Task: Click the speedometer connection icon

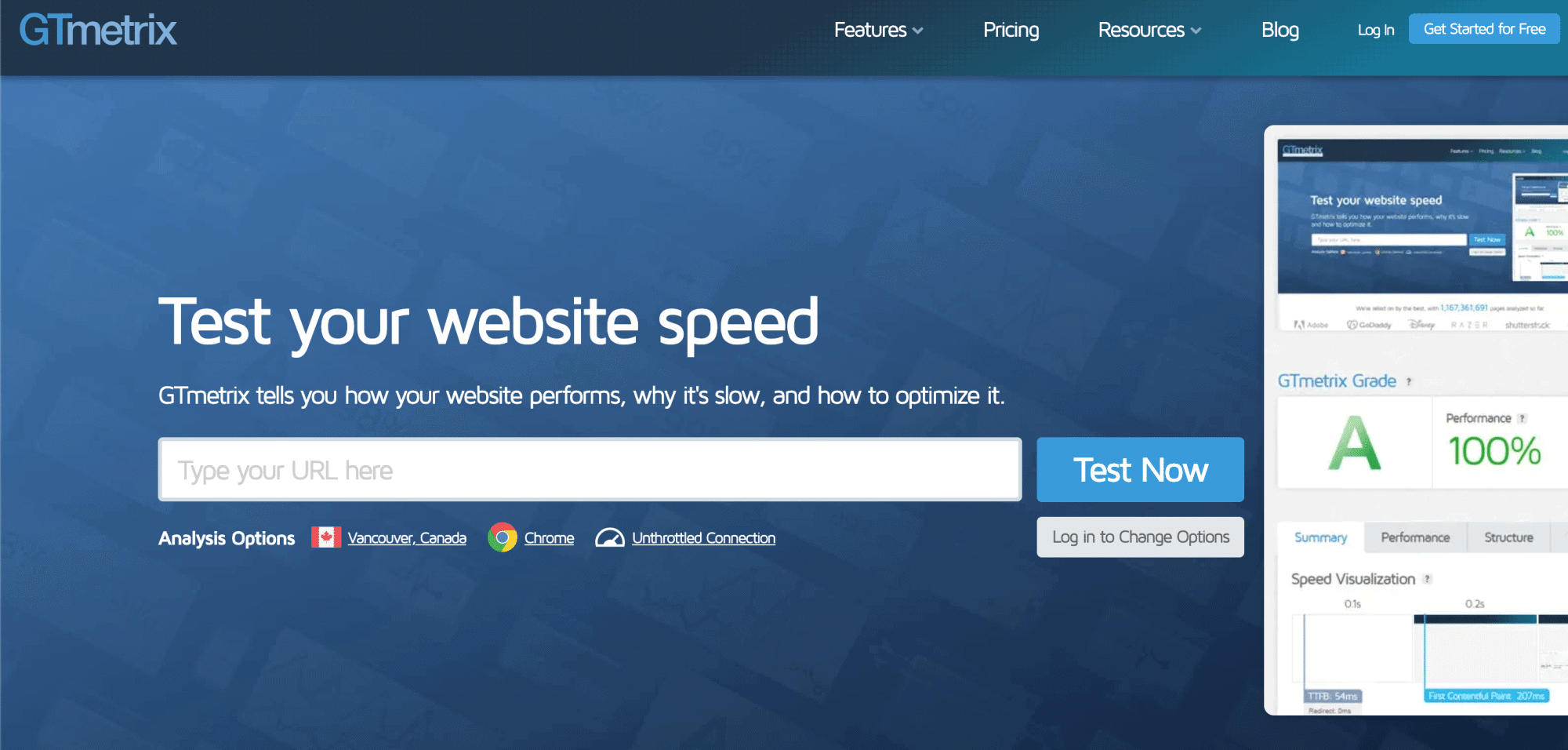Action: (x=609, y=537)
